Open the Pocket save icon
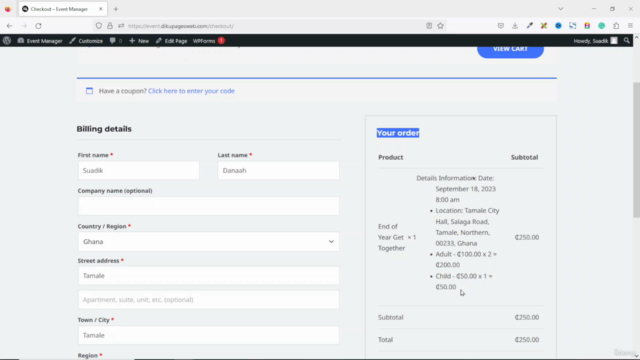This screenshot has width=640, height=360. point(501,26)
